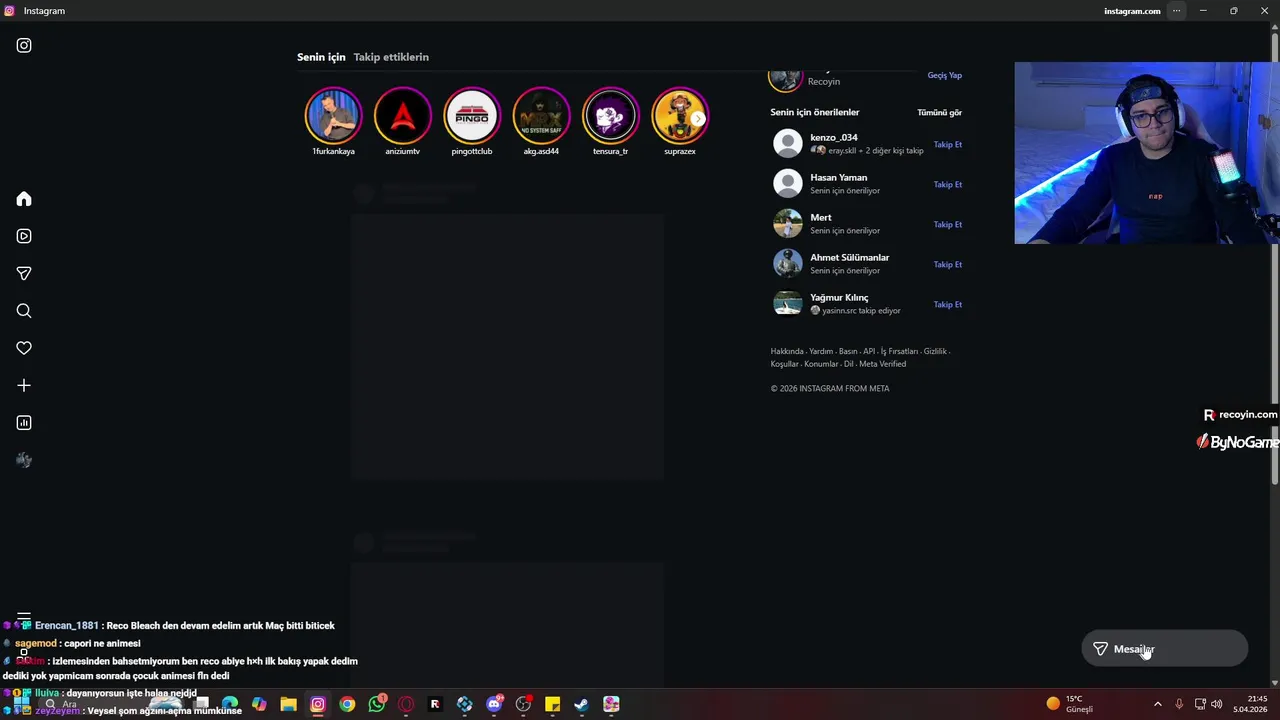1280x720 pixels.
Task: Open notifications via the heart icon
Action: pyautogui.click(x=24, y=348)
